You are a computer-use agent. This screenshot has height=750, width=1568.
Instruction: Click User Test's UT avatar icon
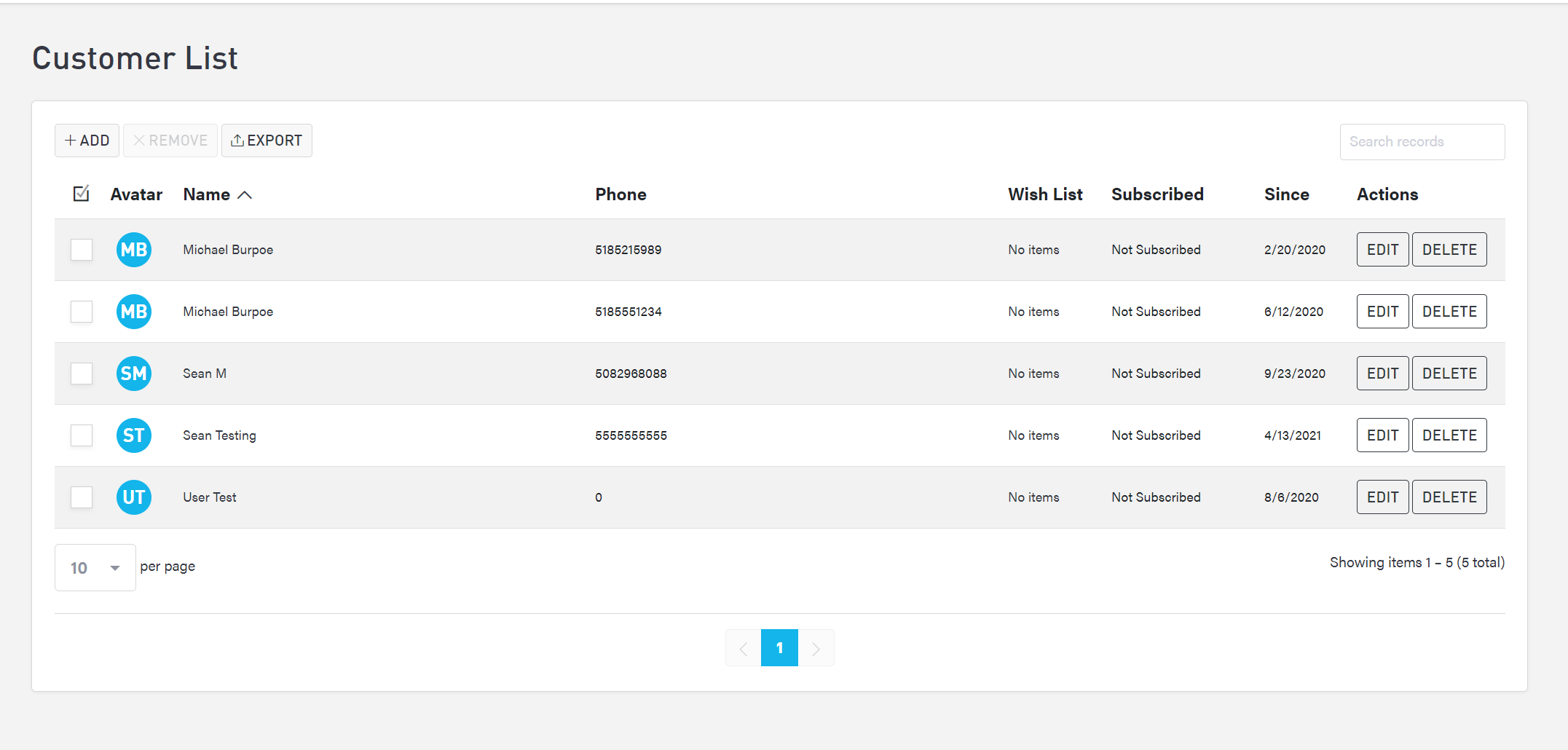point(133,497)
